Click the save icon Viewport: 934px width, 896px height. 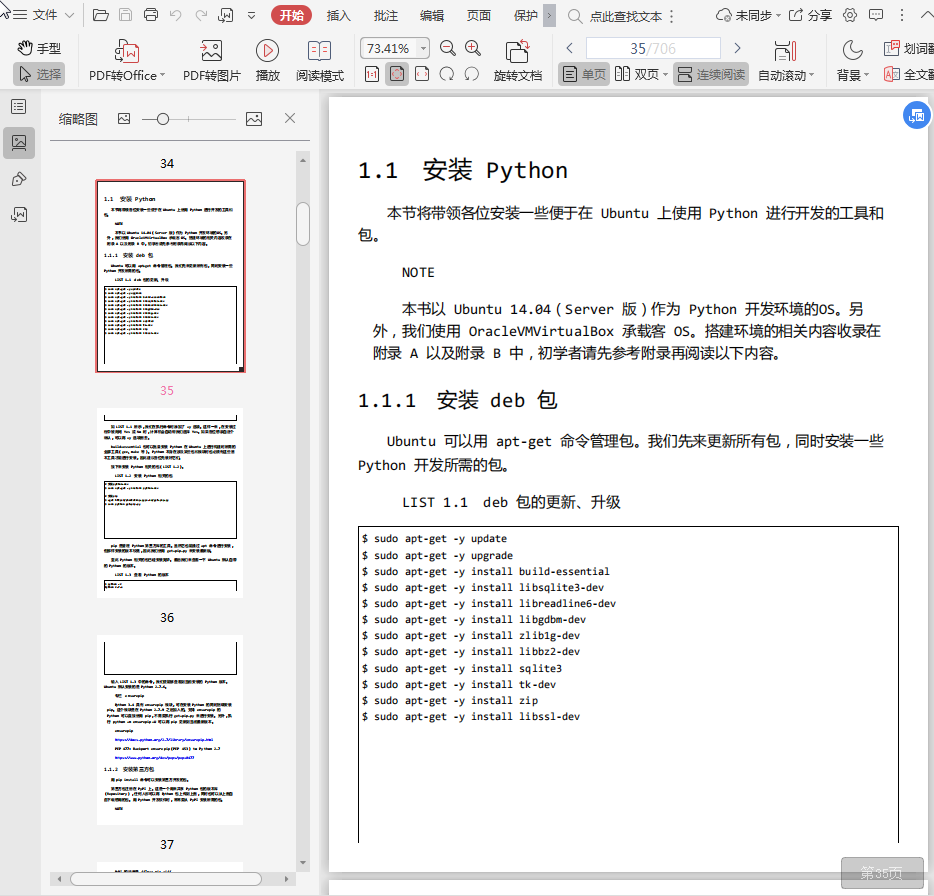coord(126,15)
